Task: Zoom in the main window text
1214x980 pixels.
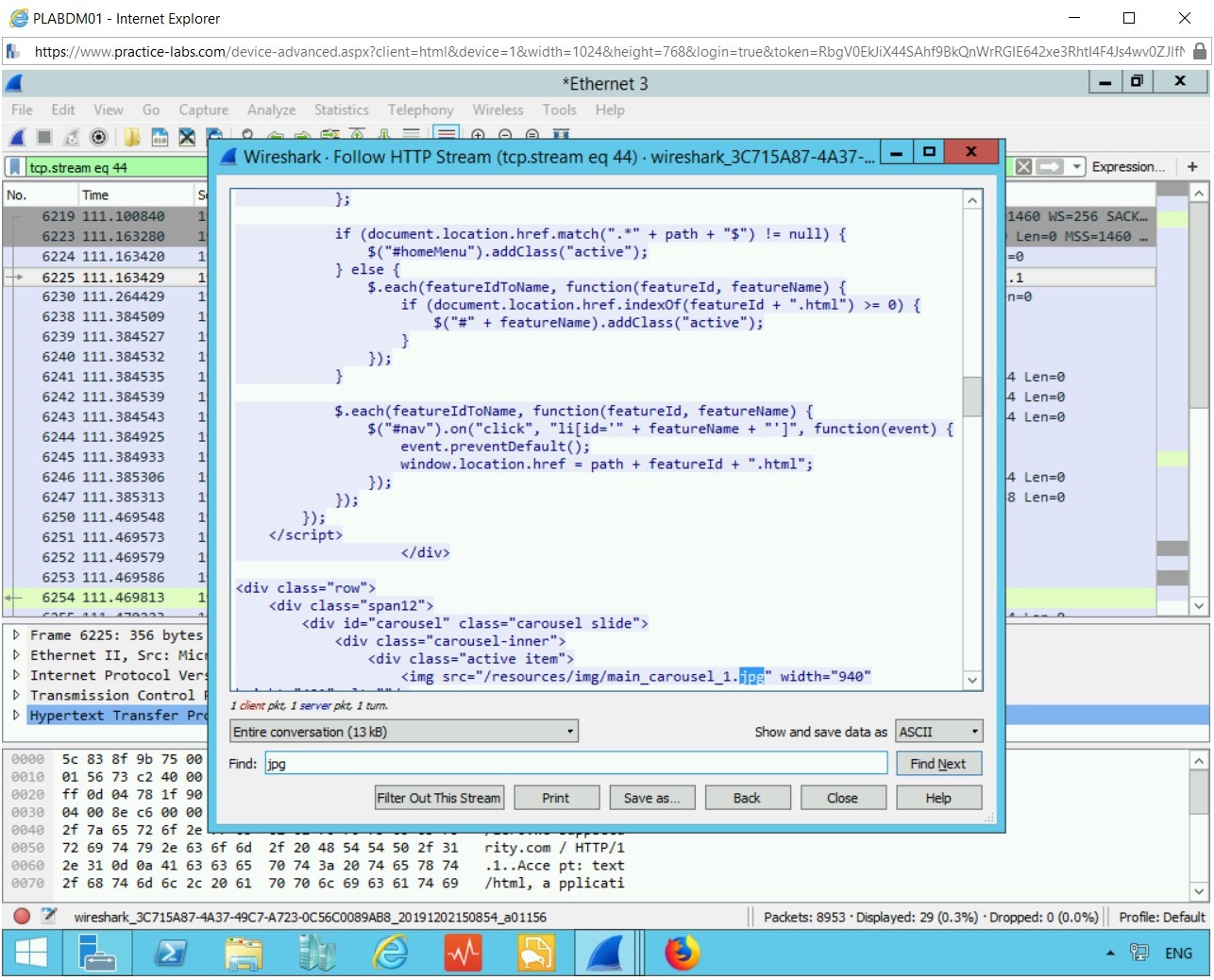Action: 479,136
